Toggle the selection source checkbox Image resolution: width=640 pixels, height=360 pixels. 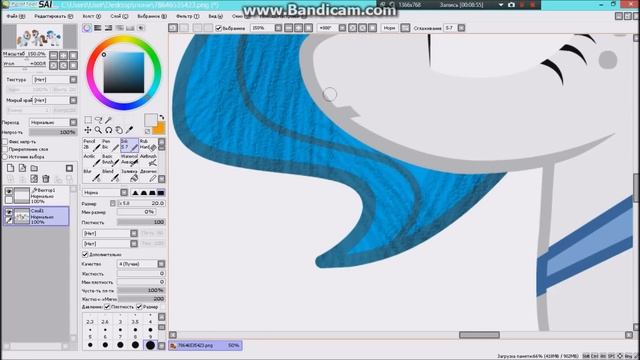click(5, 156)
